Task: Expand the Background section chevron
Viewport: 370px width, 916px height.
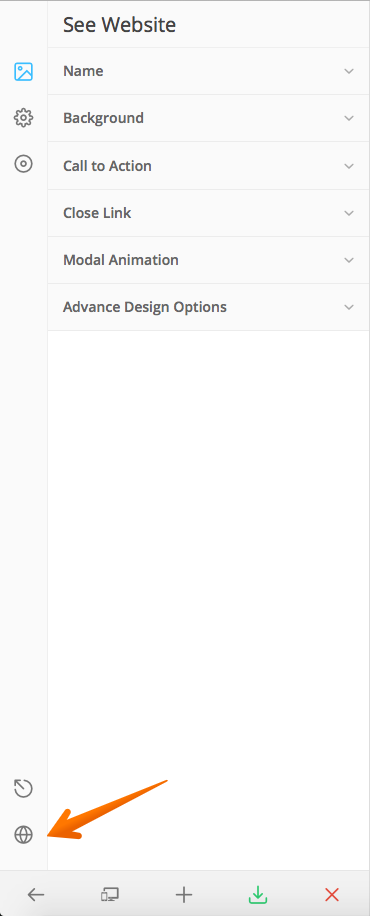Action: 349,118
